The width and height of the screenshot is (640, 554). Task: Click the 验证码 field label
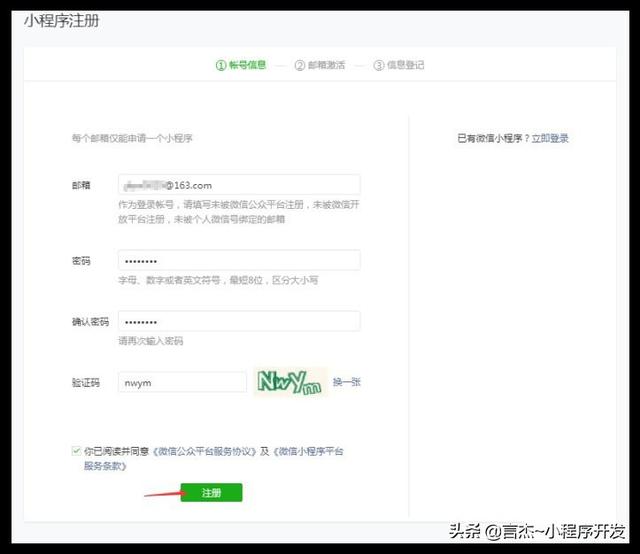tap(86, 383)
